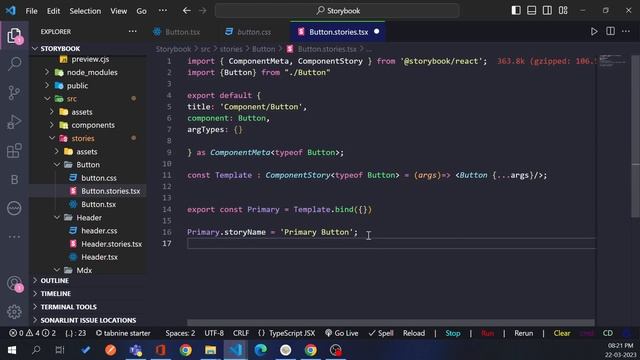Screen dimensions: 640x360
Task: Open the Search view in activity bar
Action: coord(14,64)
